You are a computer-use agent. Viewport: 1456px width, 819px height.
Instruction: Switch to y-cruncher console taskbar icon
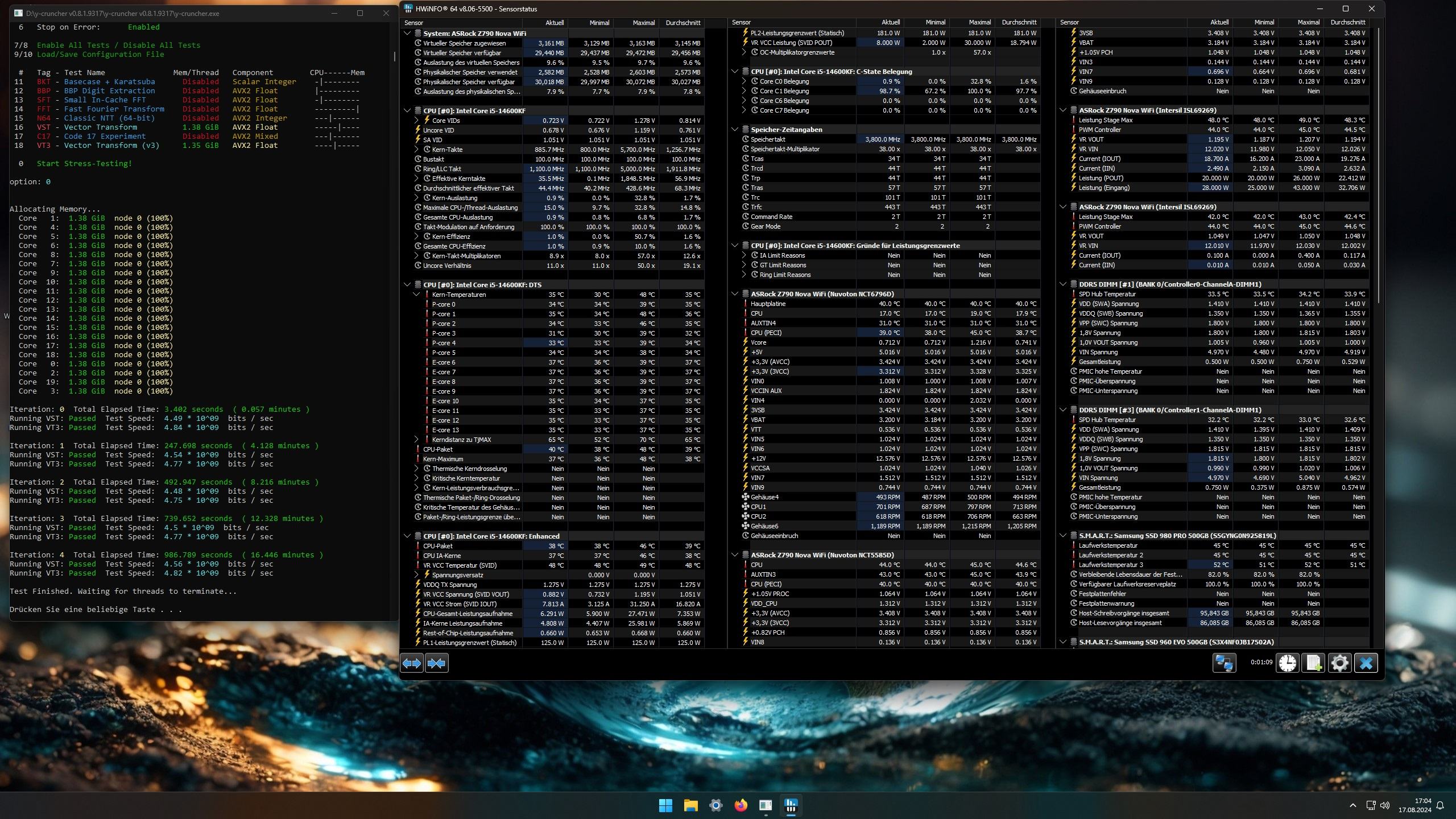click(766, 805)
